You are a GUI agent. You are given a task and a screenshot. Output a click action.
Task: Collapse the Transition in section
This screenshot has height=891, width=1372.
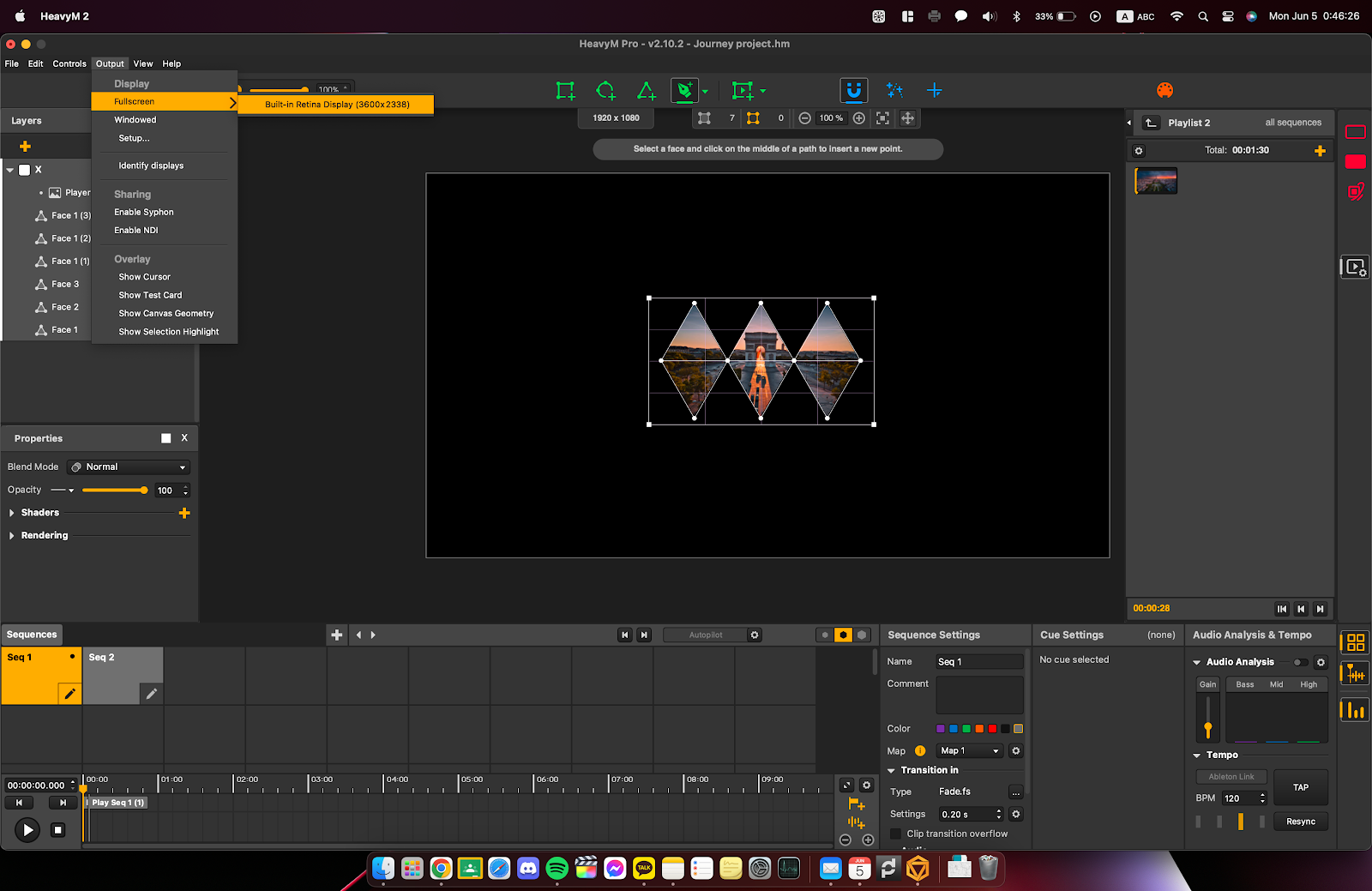(892, 771)
